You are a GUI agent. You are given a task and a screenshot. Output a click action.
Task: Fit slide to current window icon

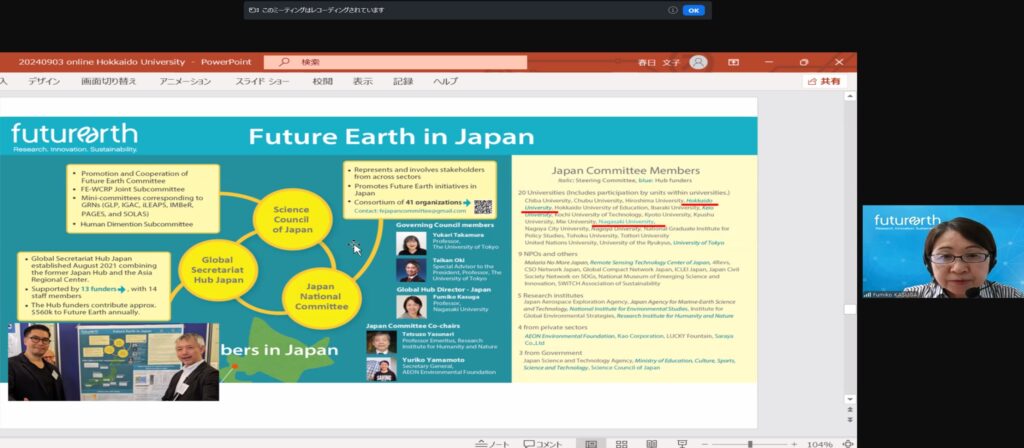click(848, 443)
